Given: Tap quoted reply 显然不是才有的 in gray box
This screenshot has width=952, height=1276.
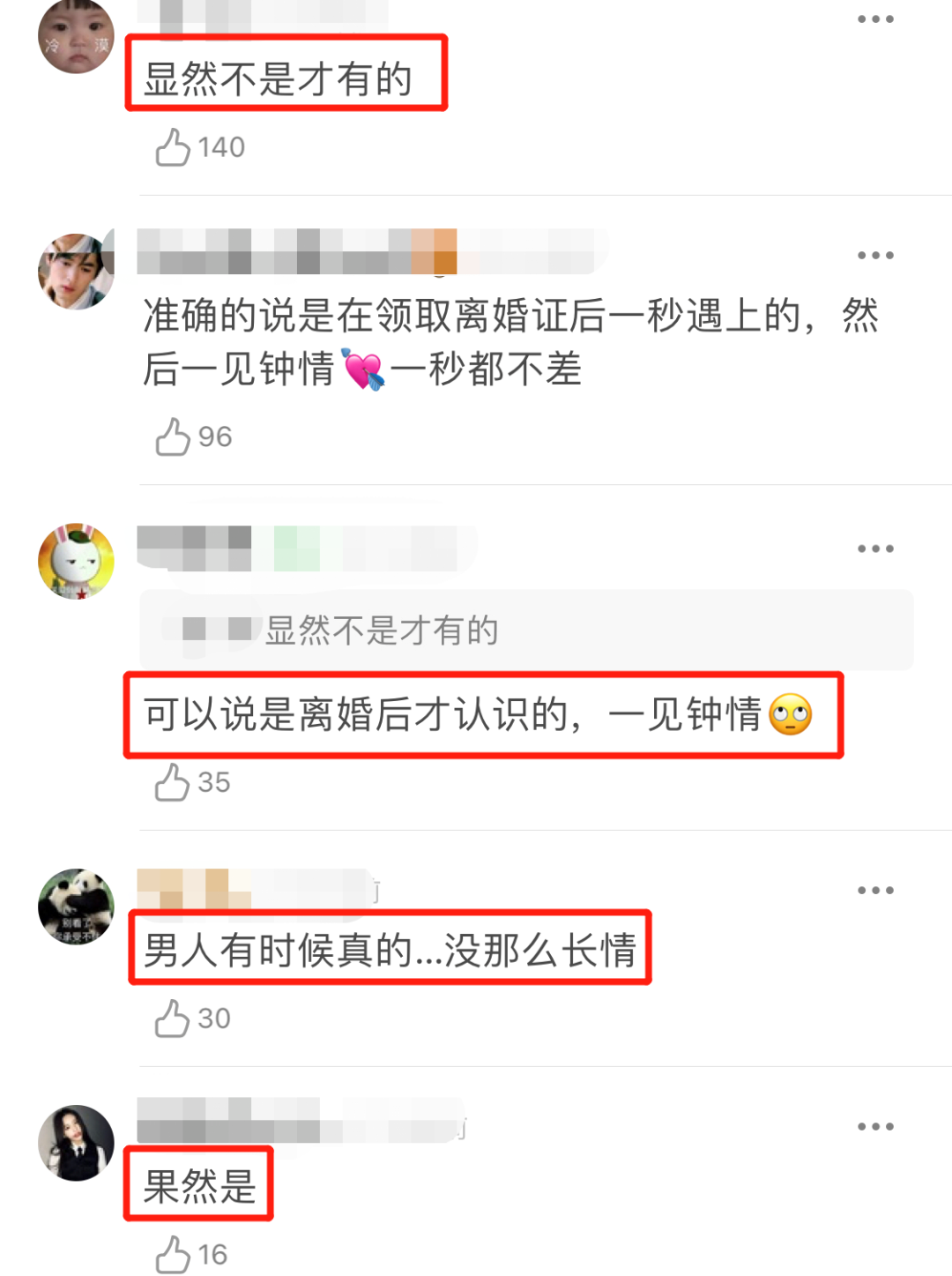Looking at the screenshot, I should 526,630.
